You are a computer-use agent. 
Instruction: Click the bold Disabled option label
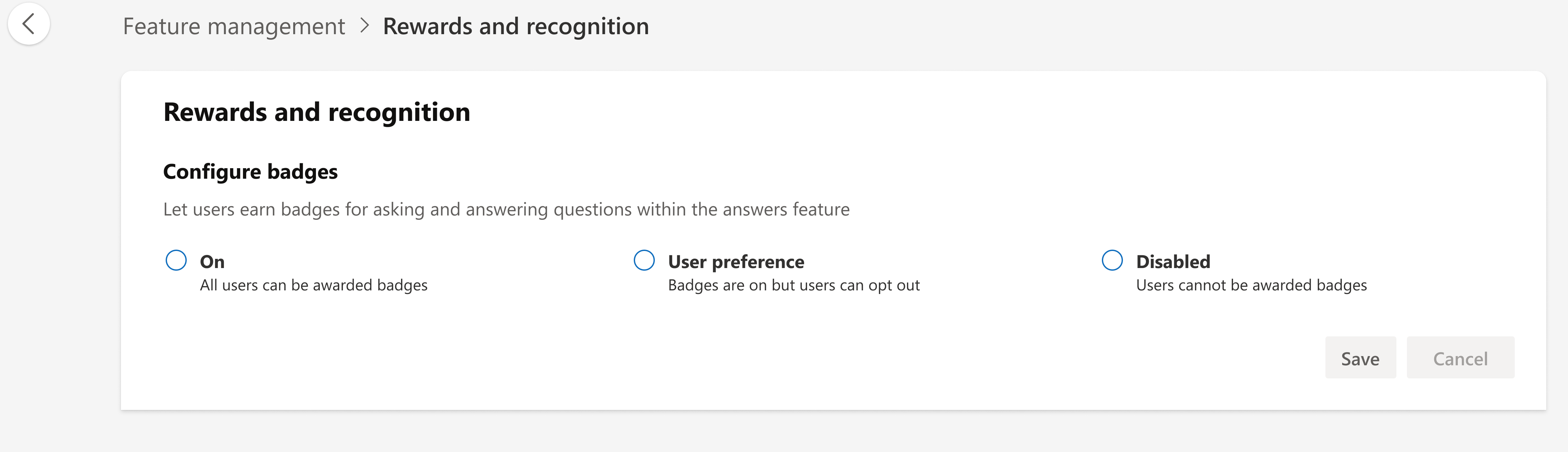coord(1173,261)
